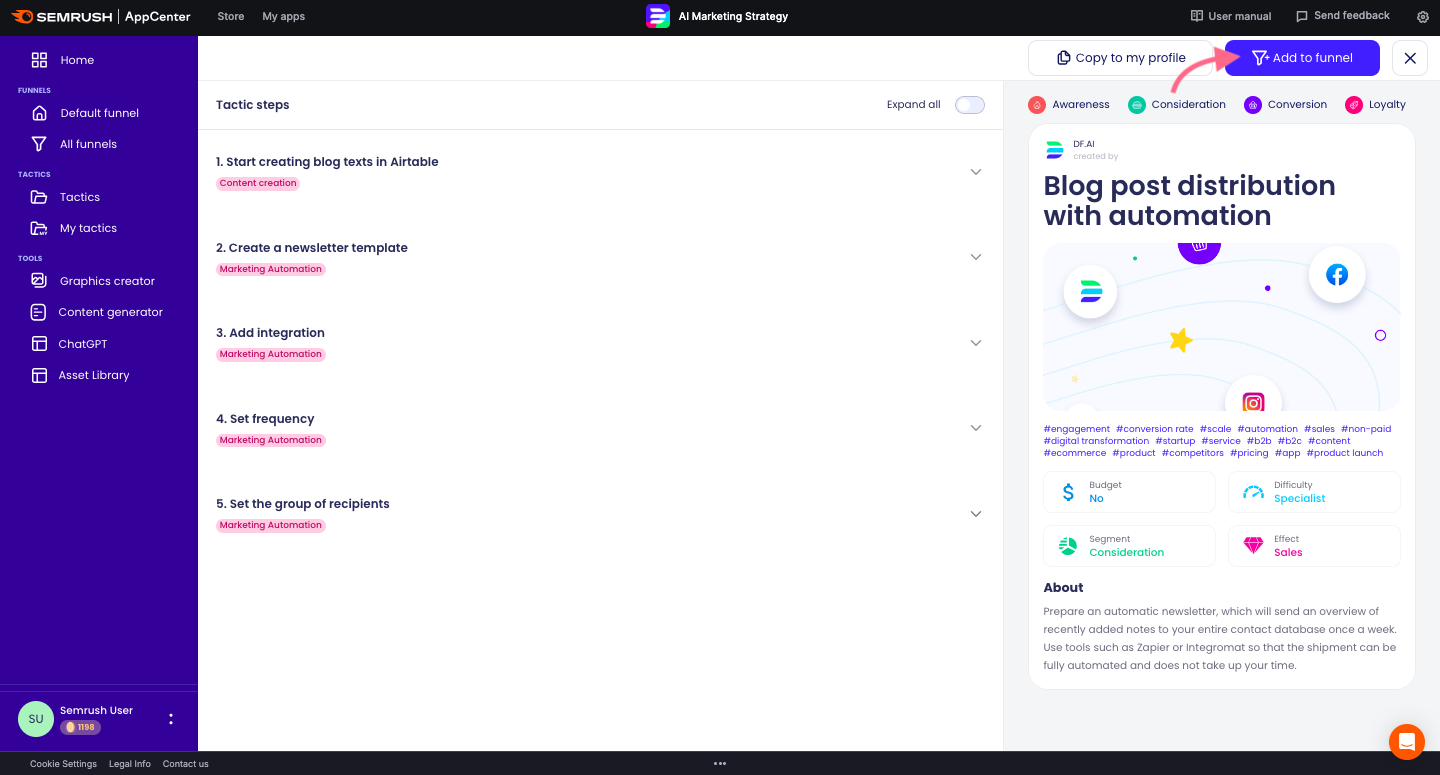Expand step 1 Start creating blog texts
This screenshot has height=775, width=1440.
coord(976,172)
